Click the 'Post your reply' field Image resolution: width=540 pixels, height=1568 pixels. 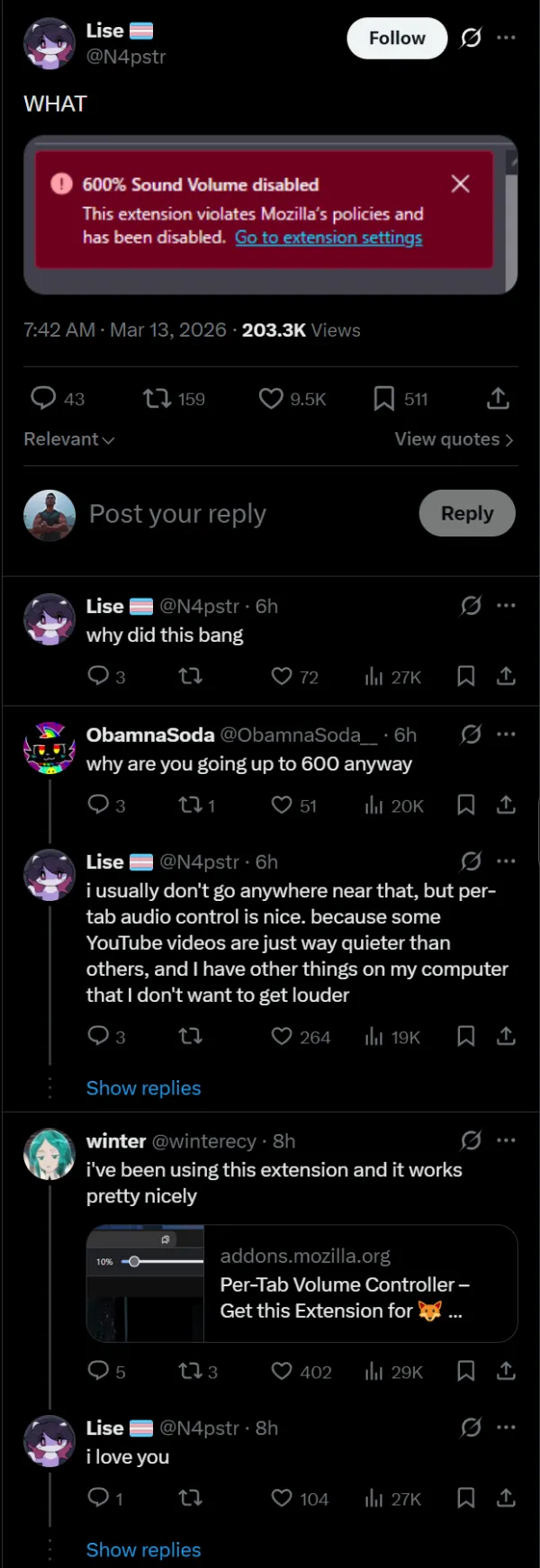[x=176, y=513]
